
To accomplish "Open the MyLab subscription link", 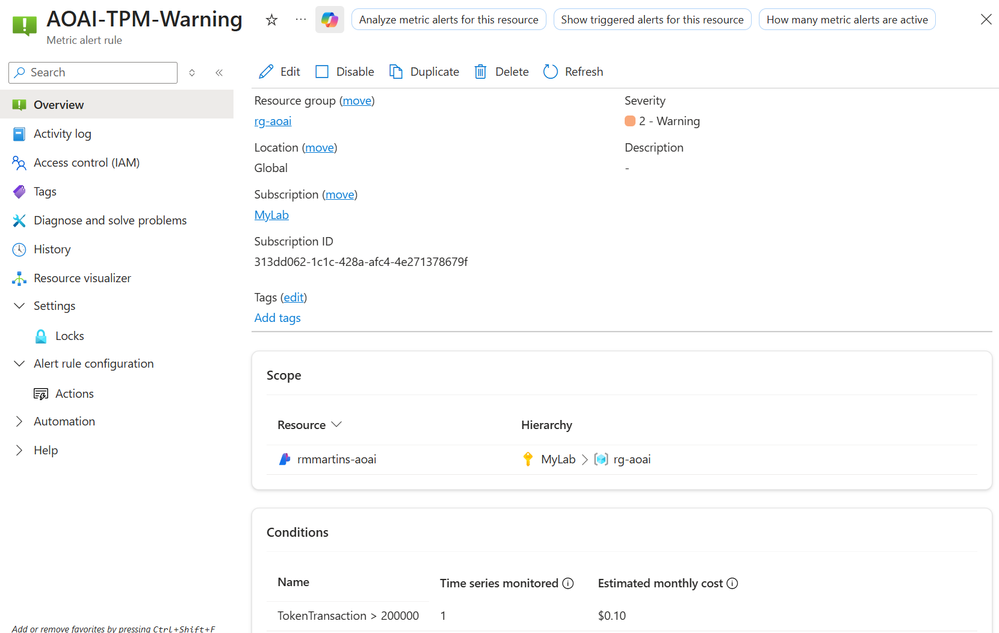I will coord(271,215).
